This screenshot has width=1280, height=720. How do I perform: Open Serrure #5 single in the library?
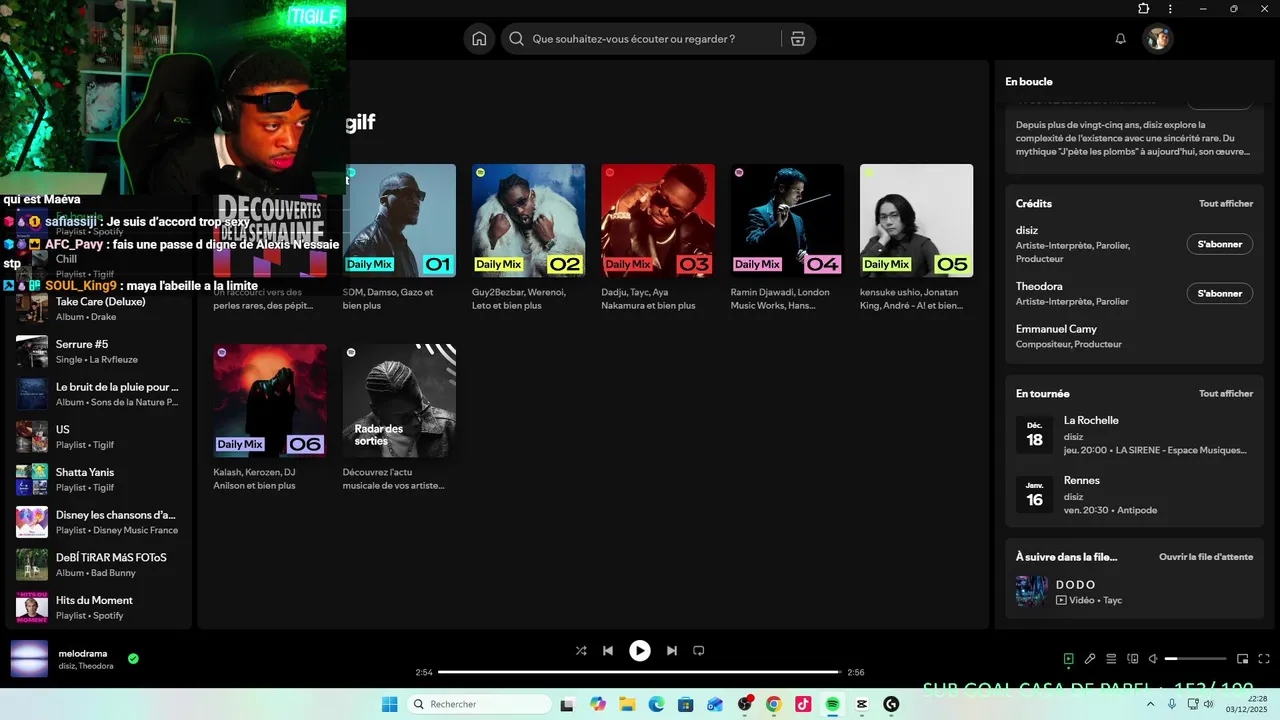click(97, 351)
